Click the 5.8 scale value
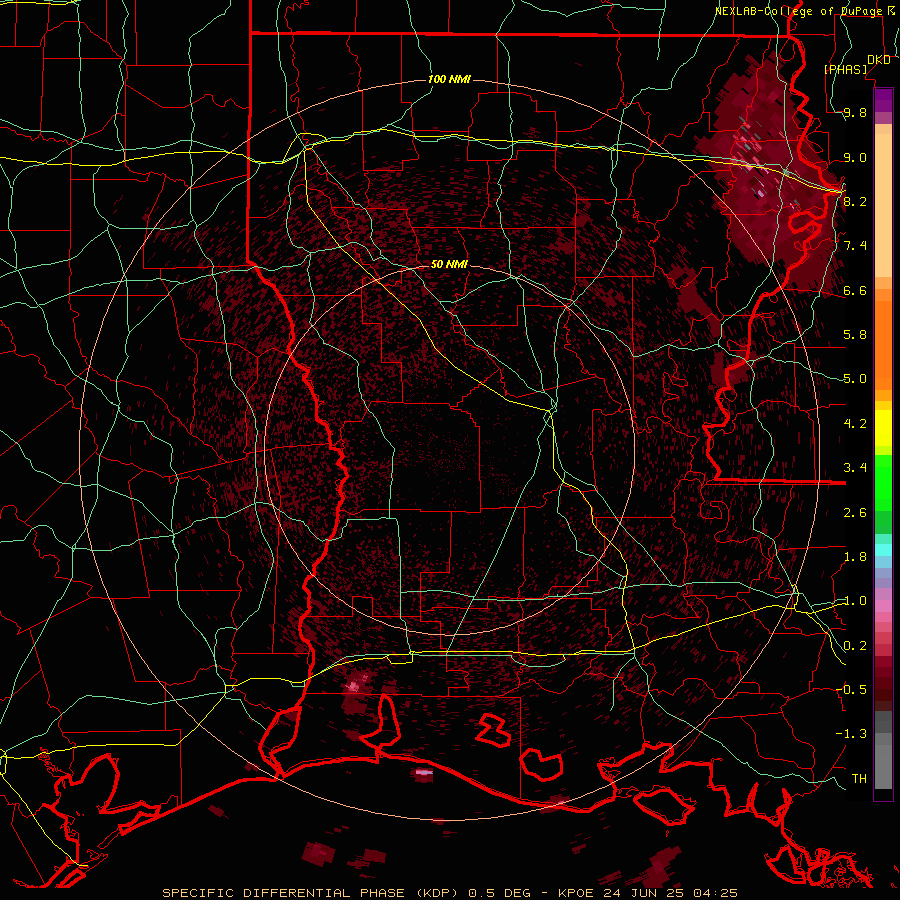900x900 pixels. 855,335
